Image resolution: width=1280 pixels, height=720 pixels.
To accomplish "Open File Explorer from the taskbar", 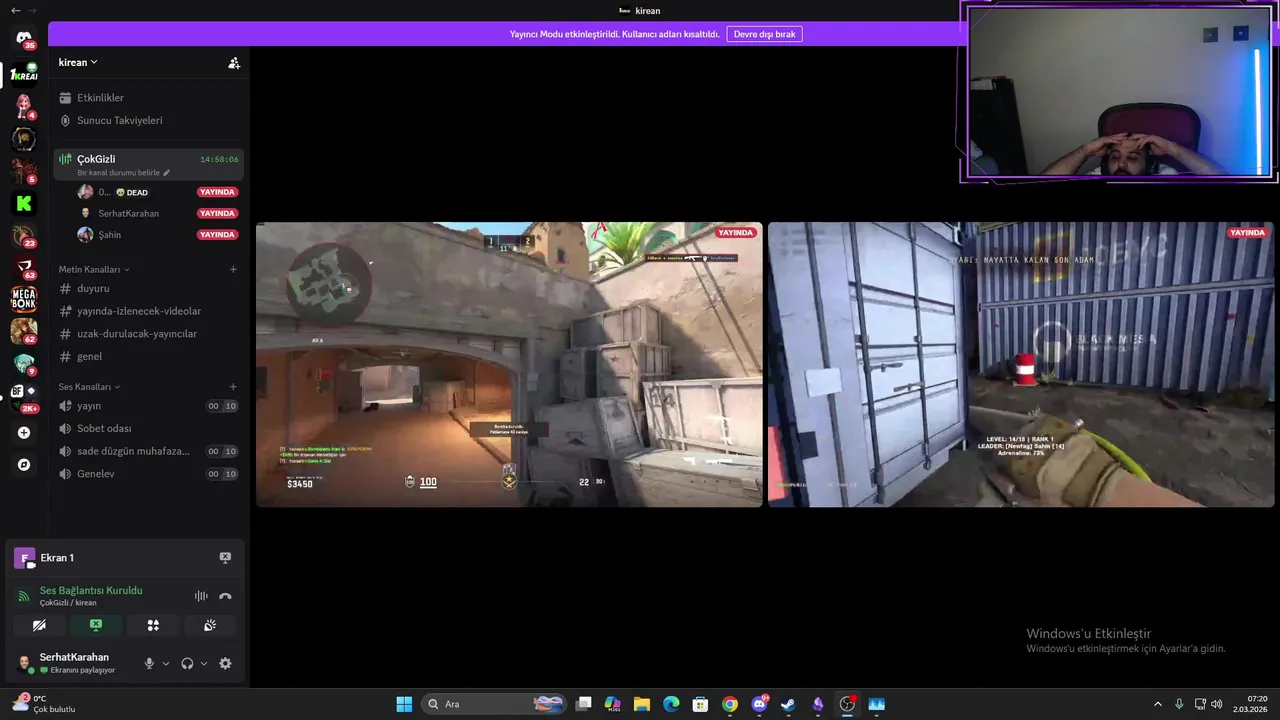I will pyautogui.click(x=642, y=704).
